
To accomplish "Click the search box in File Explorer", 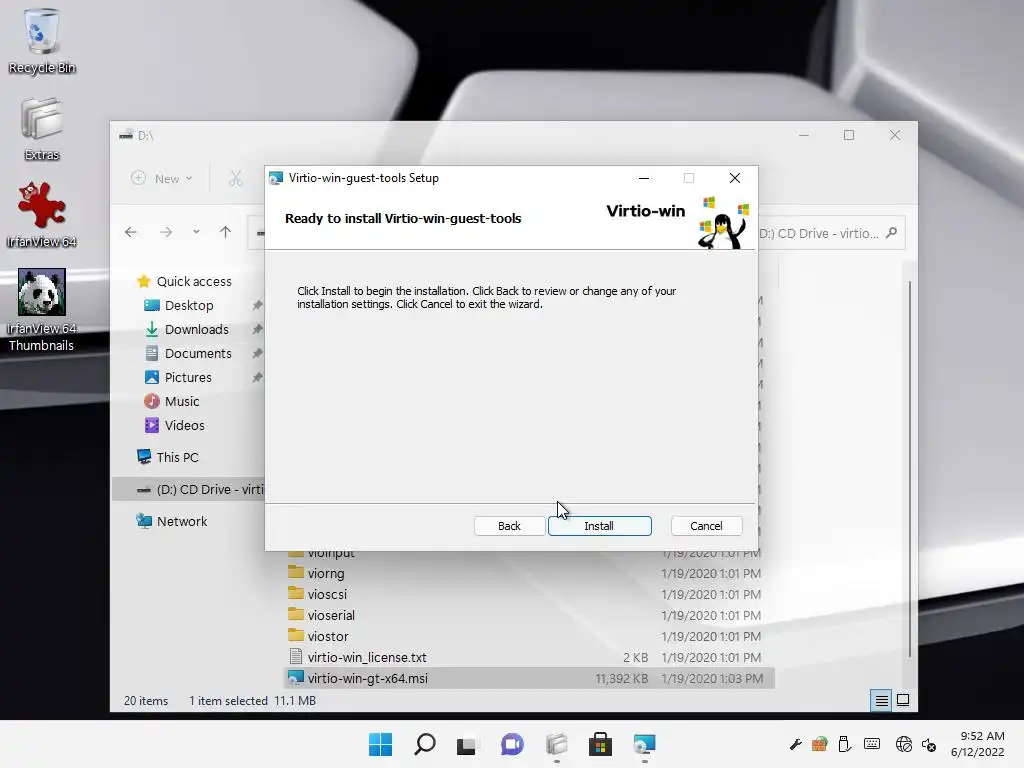I will click(x=831, y=233).
